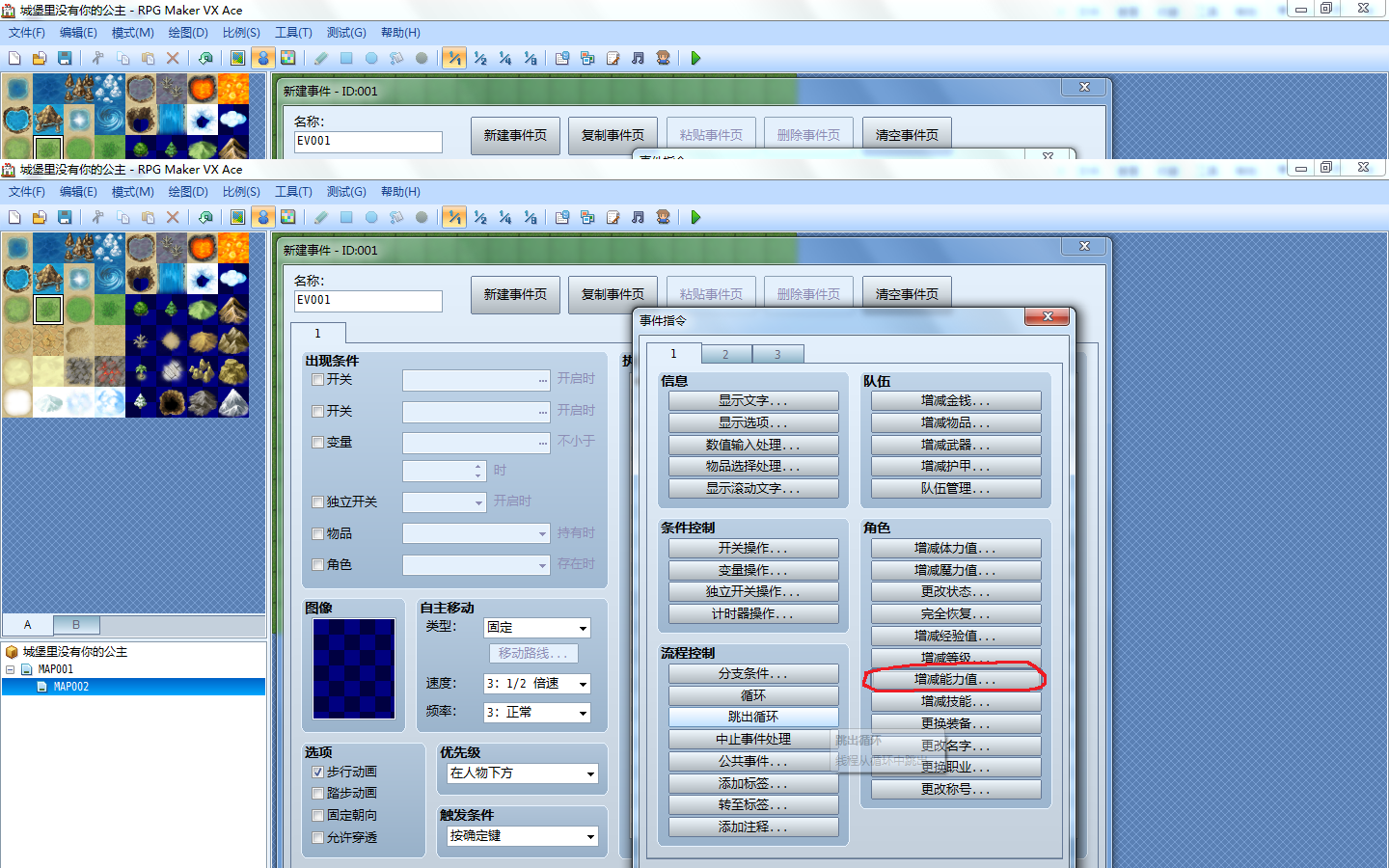1389x868 pixels.
Task: Click New Project icon in lower window toolbar
Action: click(14, 218)
